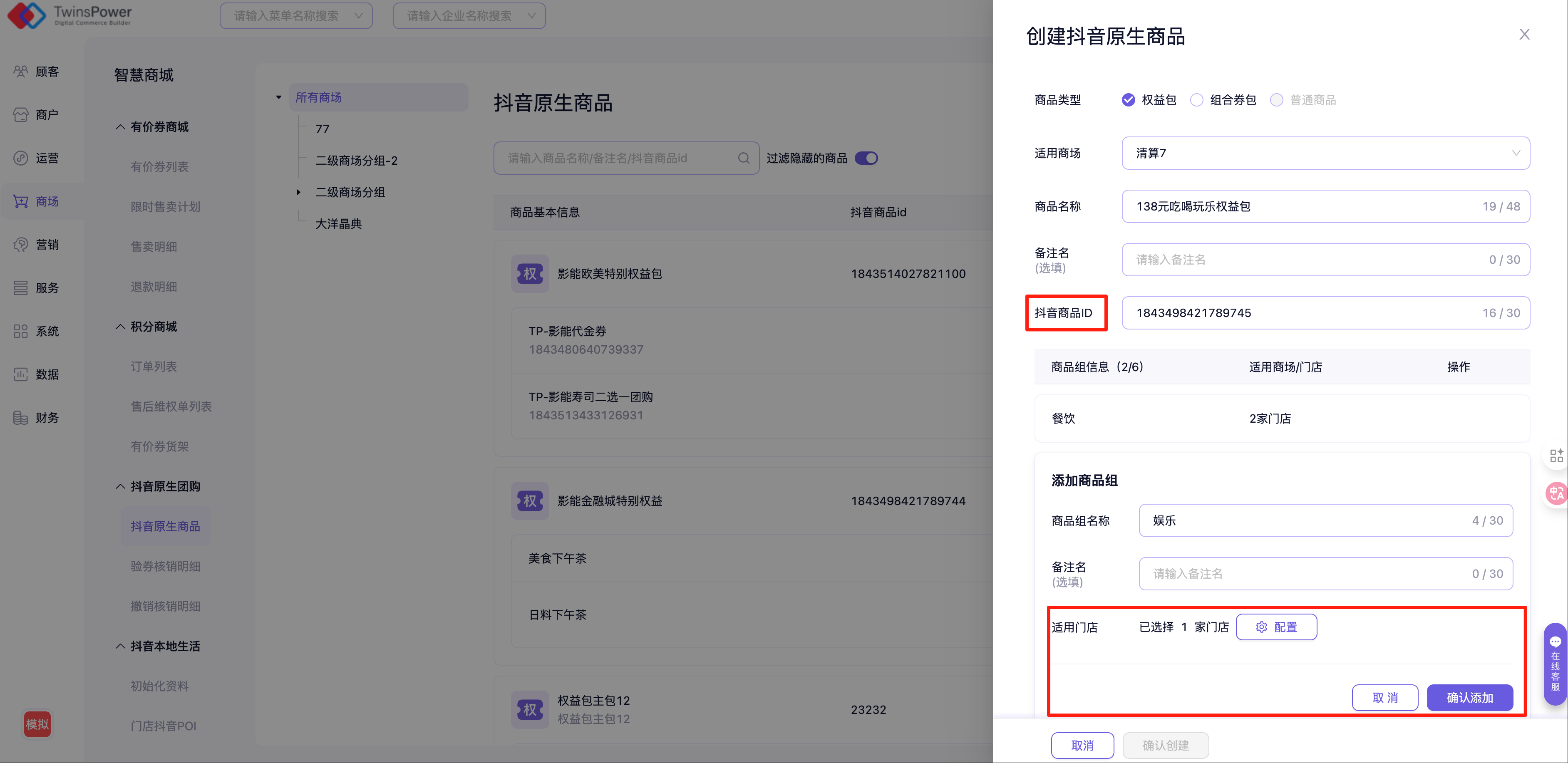The width and height of the screenshot is (1568, 763).
Task: Click the 营销 sidebar icon
Action: pyautogui.click(x=21, y=245)
